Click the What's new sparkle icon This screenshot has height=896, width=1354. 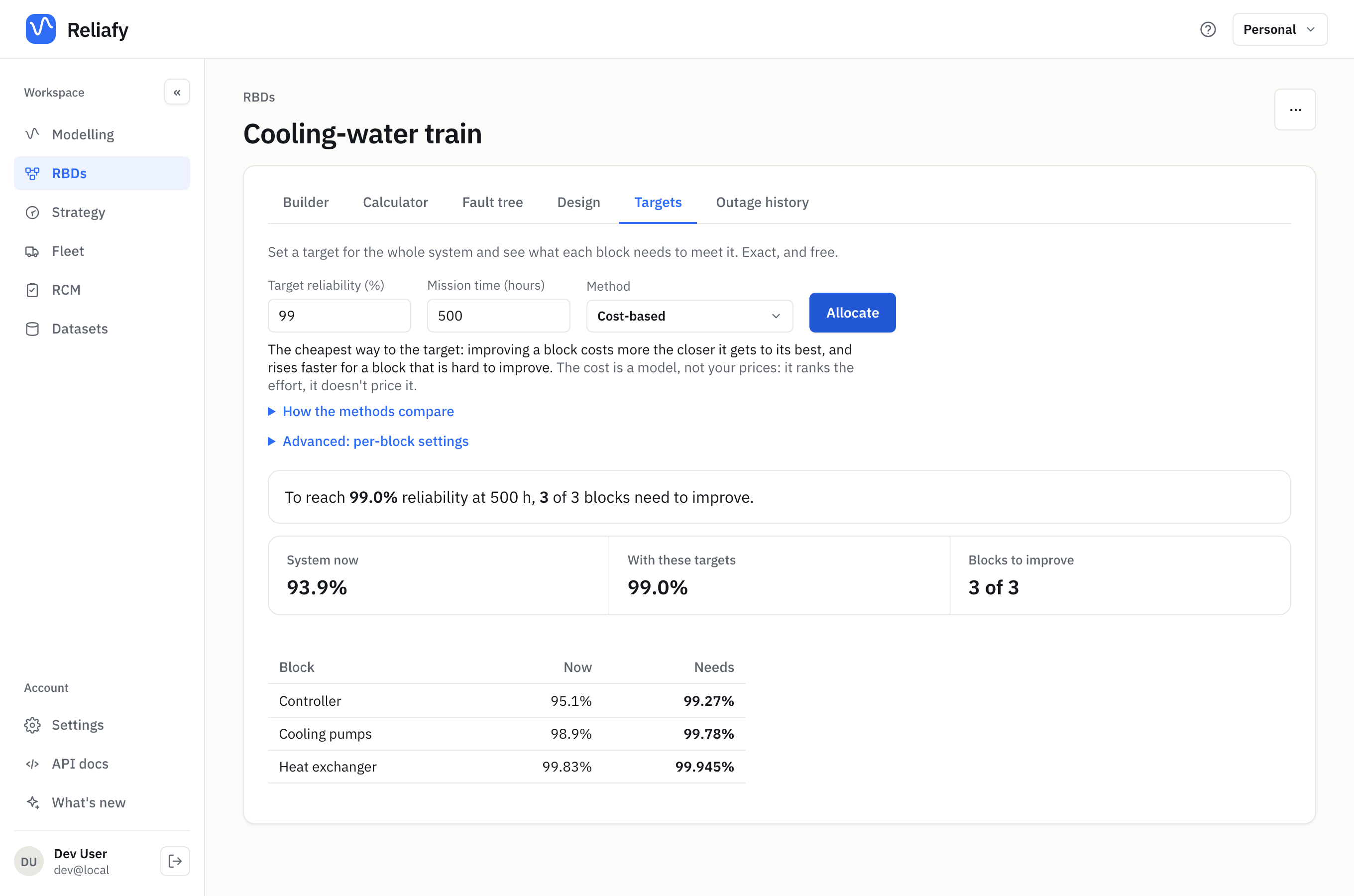(x=32, y=802)
